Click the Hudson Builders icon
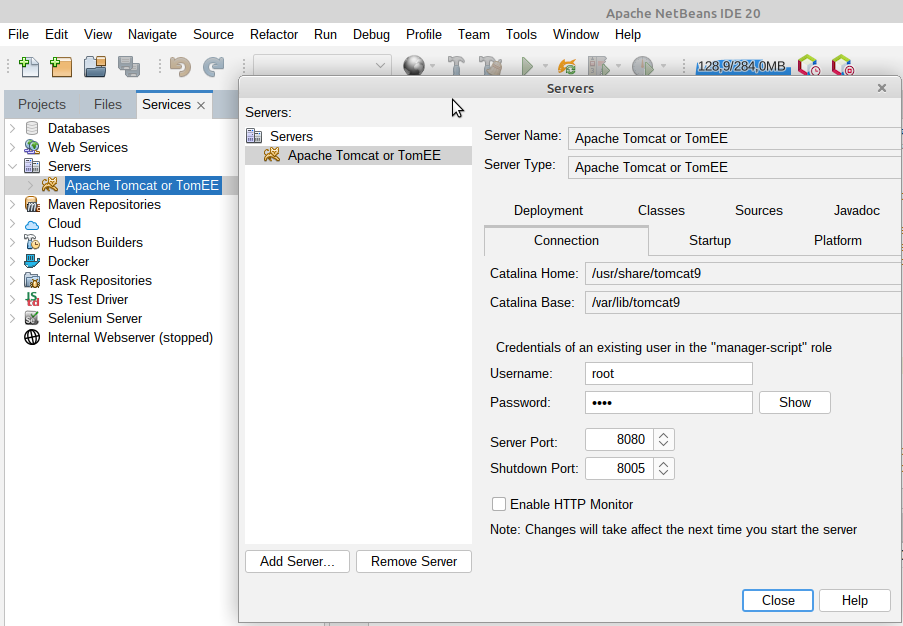This screenshot has width=903, height=626. click(x=32, y=242)
